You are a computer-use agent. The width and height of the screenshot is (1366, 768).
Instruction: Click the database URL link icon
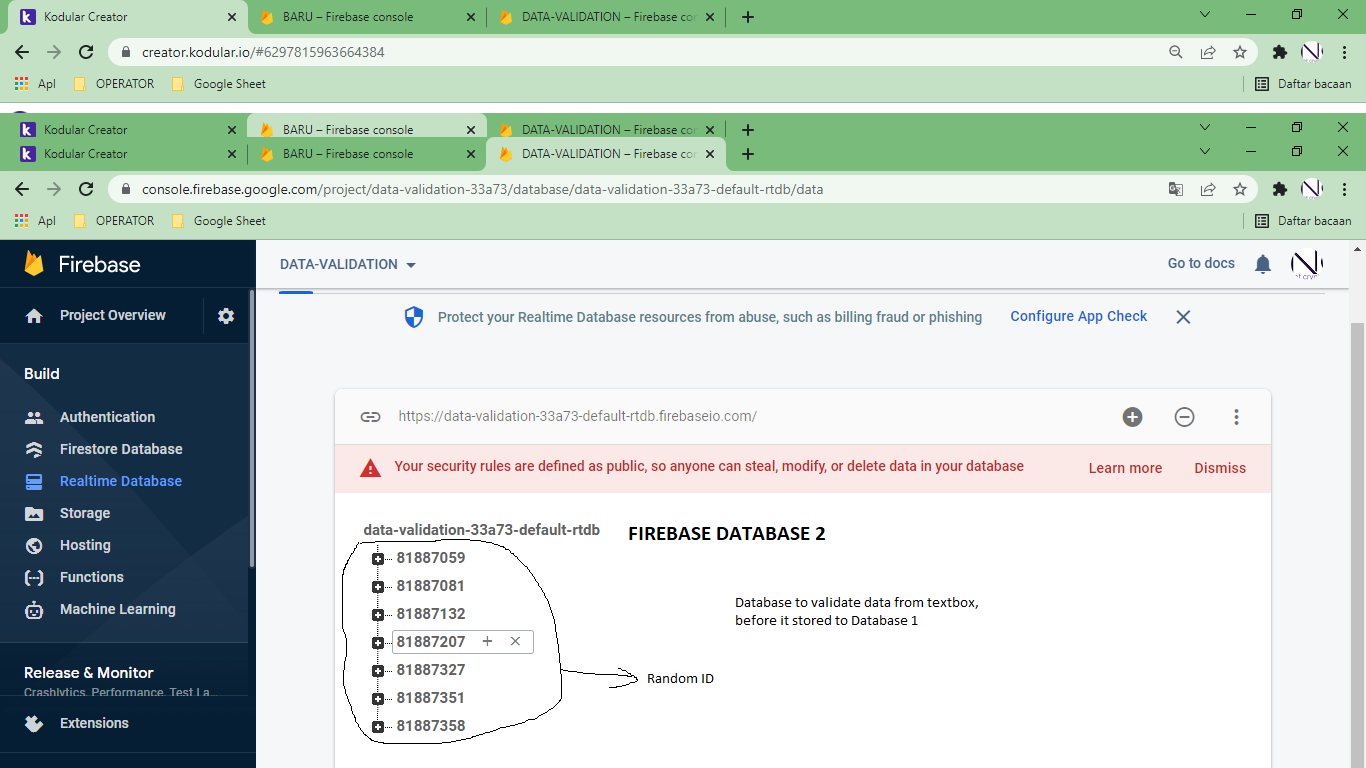click(x=370, y=417)
